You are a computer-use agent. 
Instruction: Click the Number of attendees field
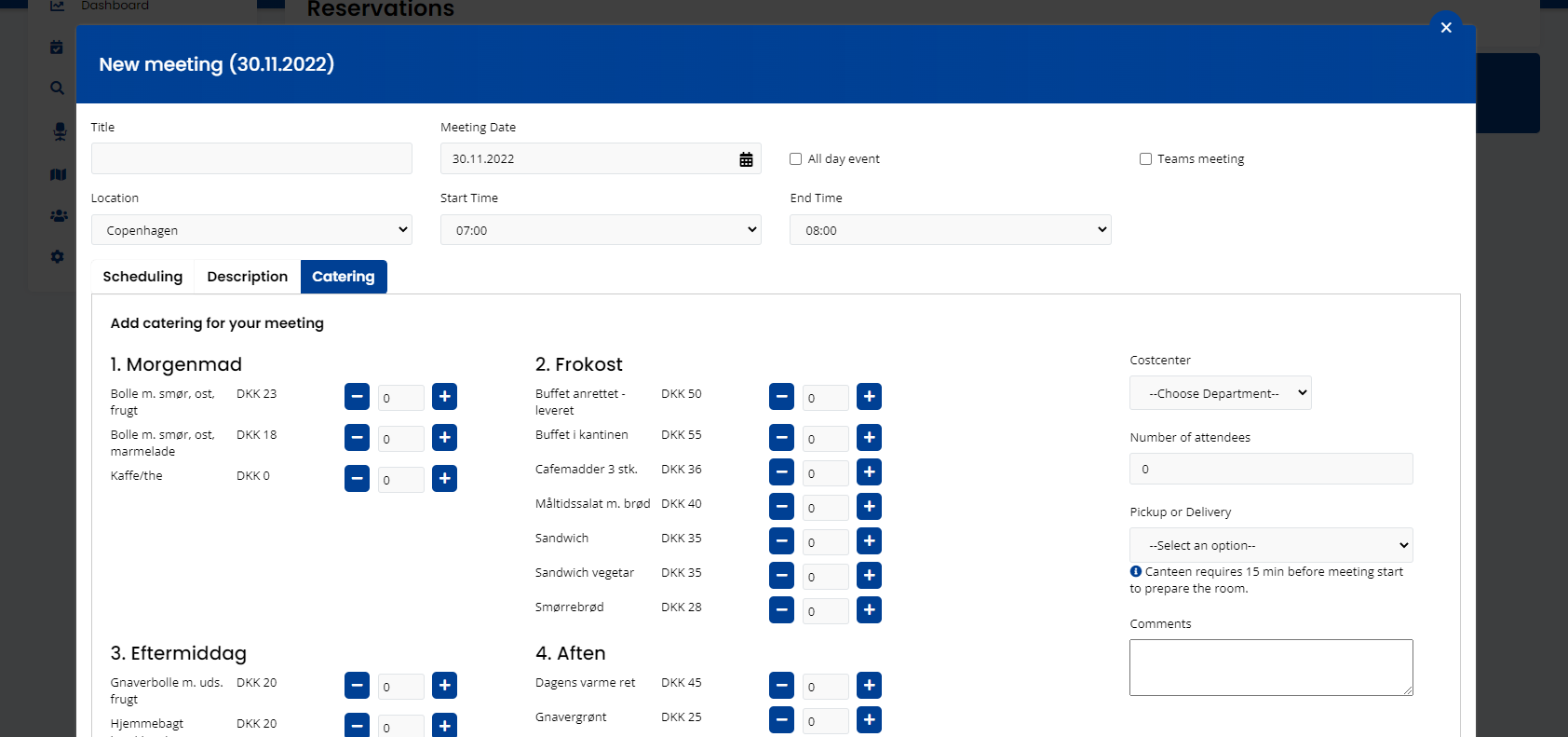point(1271,469)
